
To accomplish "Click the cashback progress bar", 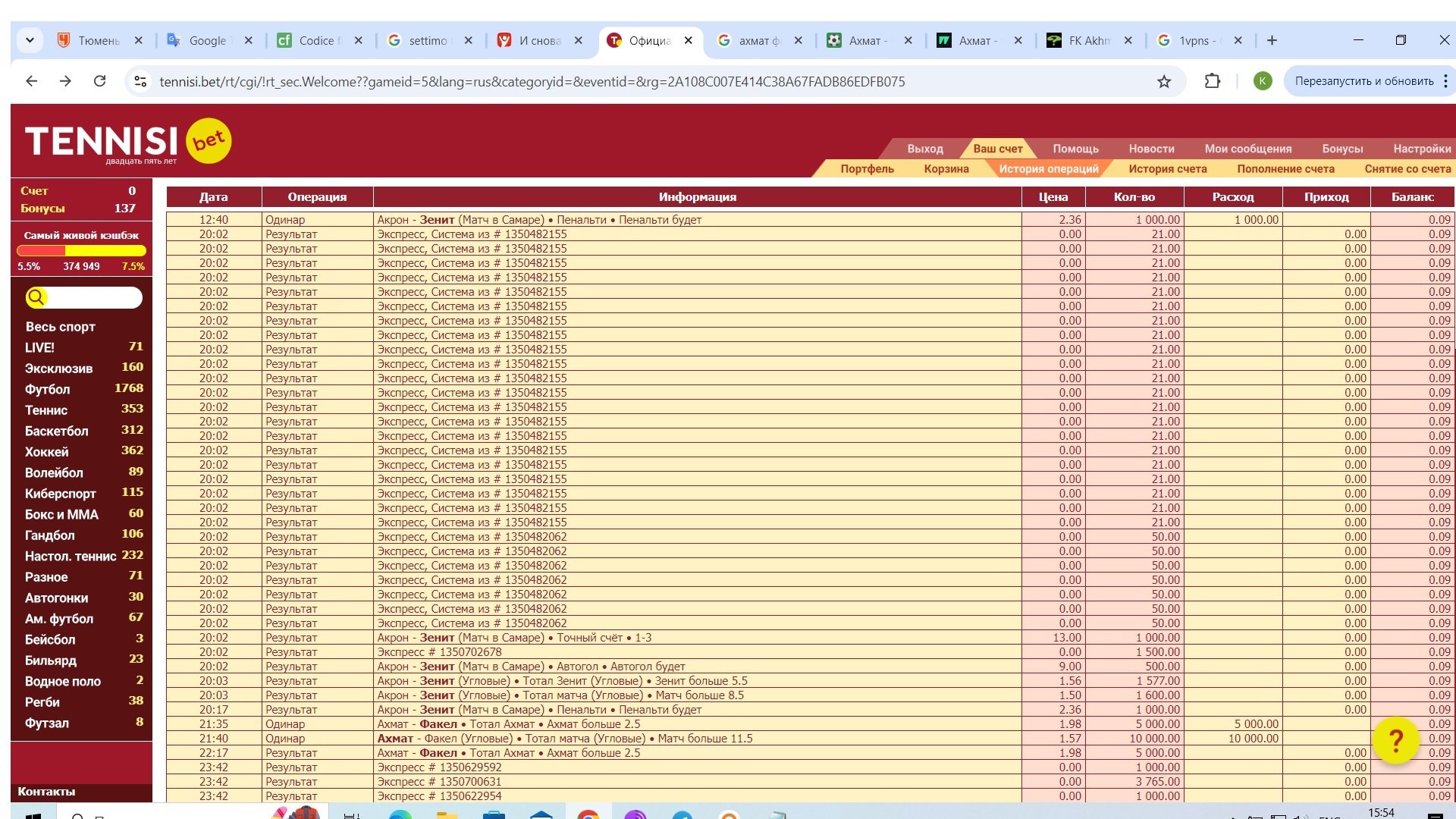I will click(81, 251).
